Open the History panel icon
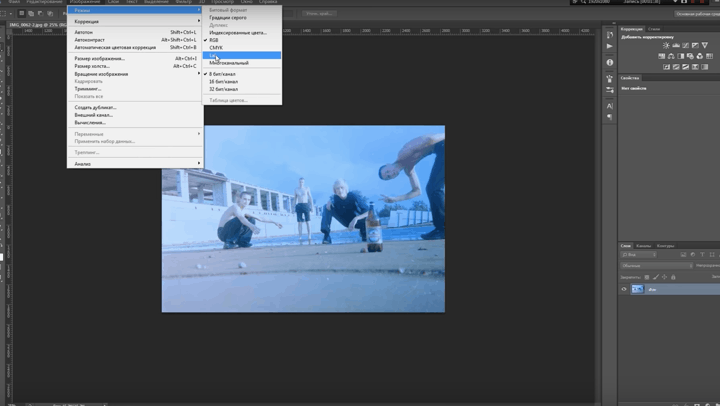 tap(609, 35)
